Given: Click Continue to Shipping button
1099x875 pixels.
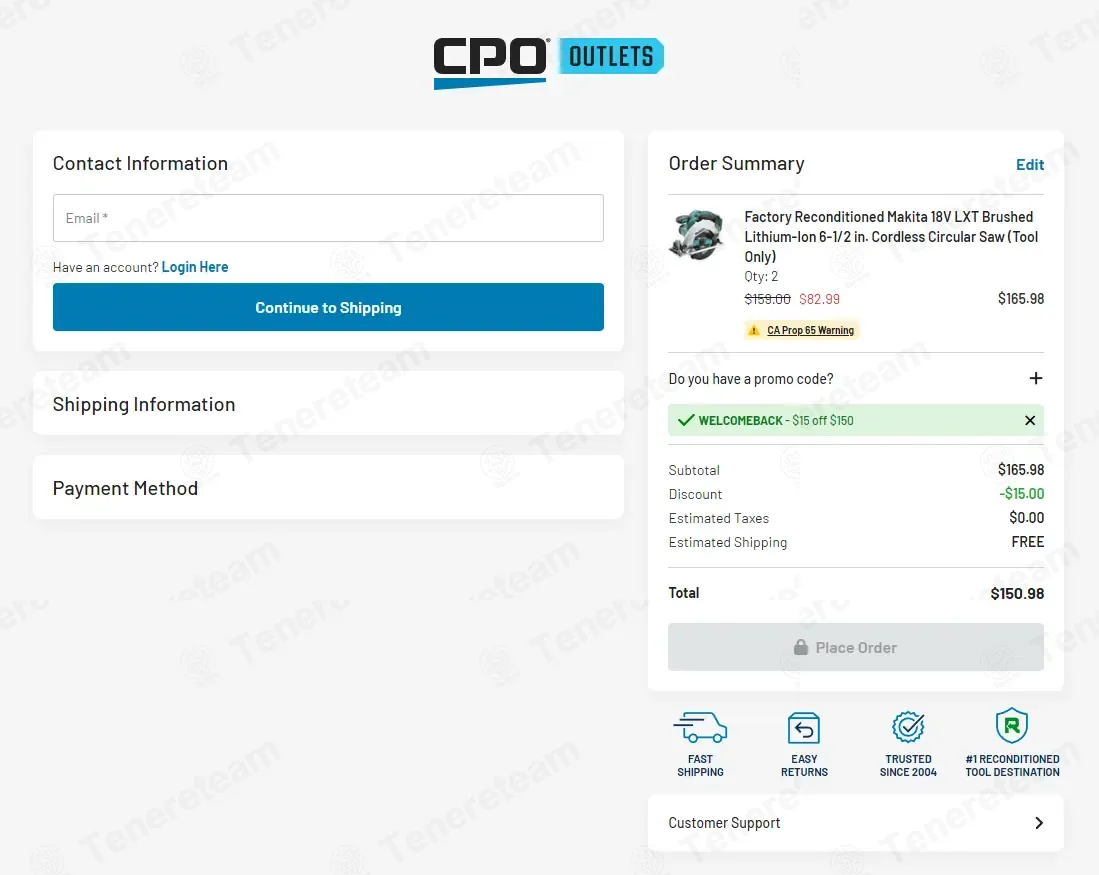Looking at the screenshot, I should coord(328,307).
